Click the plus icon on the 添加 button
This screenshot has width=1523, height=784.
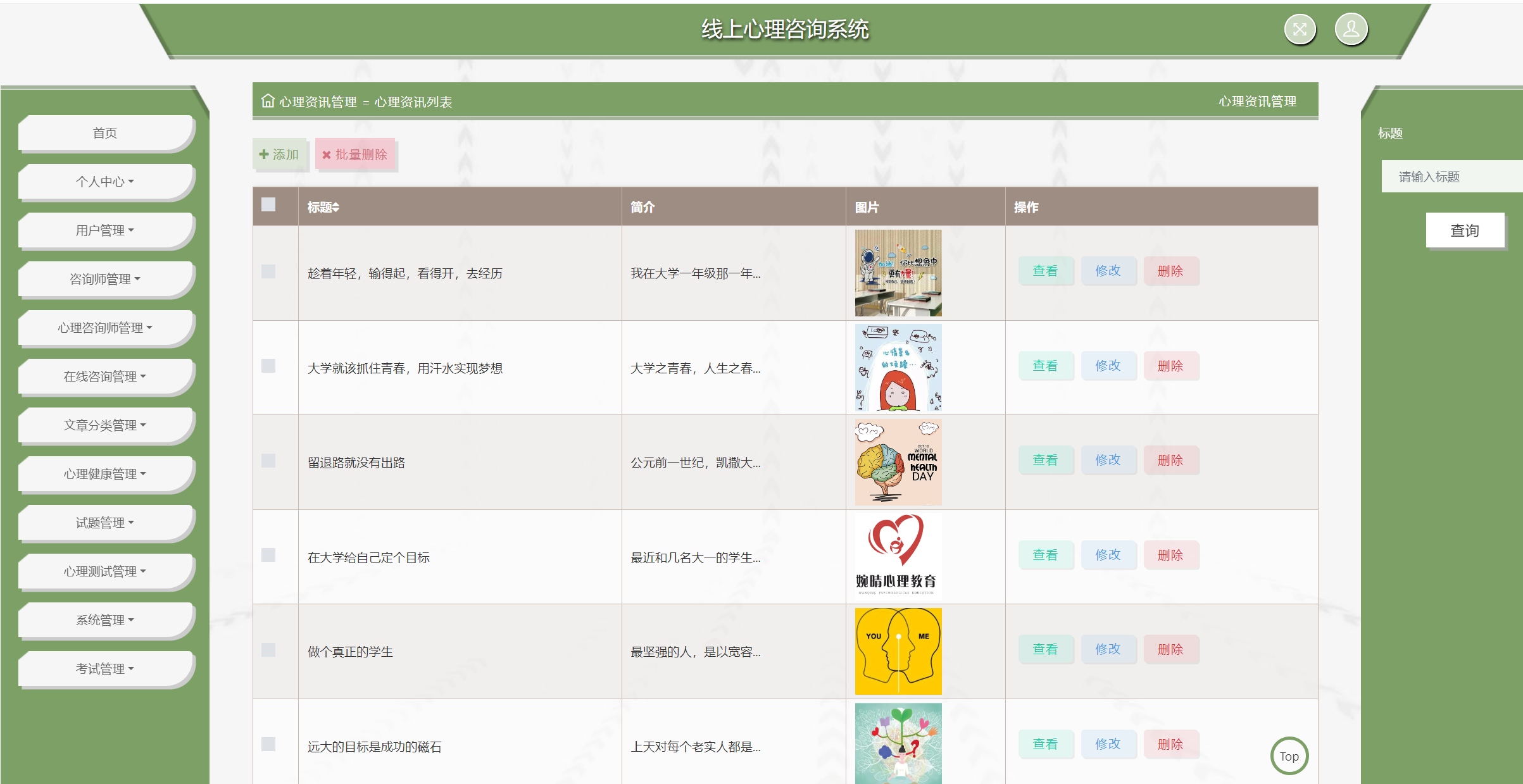265,154
